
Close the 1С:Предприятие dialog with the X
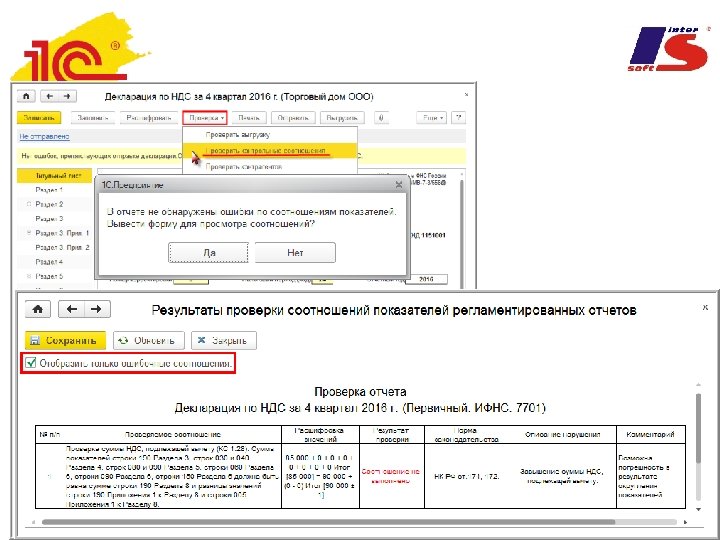pyautogui.click(x=399, y=185)
